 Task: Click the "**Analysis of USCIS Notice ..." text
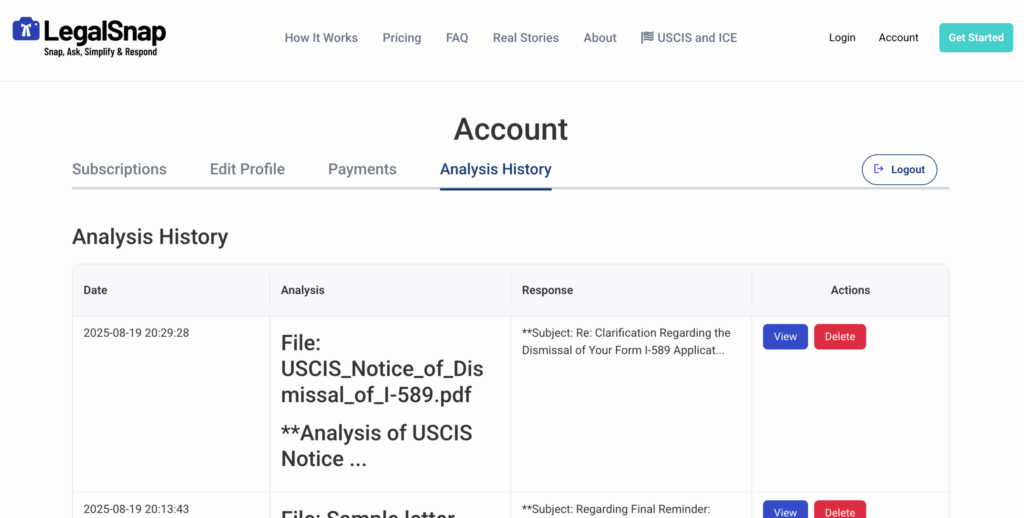376,445
